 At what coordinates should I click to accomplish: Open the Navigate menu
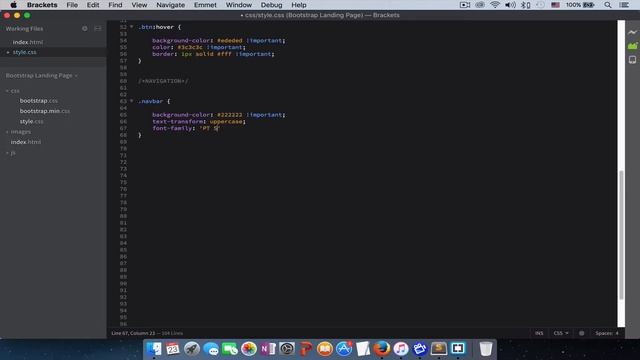pyautogui.click(x=170, y=5)
